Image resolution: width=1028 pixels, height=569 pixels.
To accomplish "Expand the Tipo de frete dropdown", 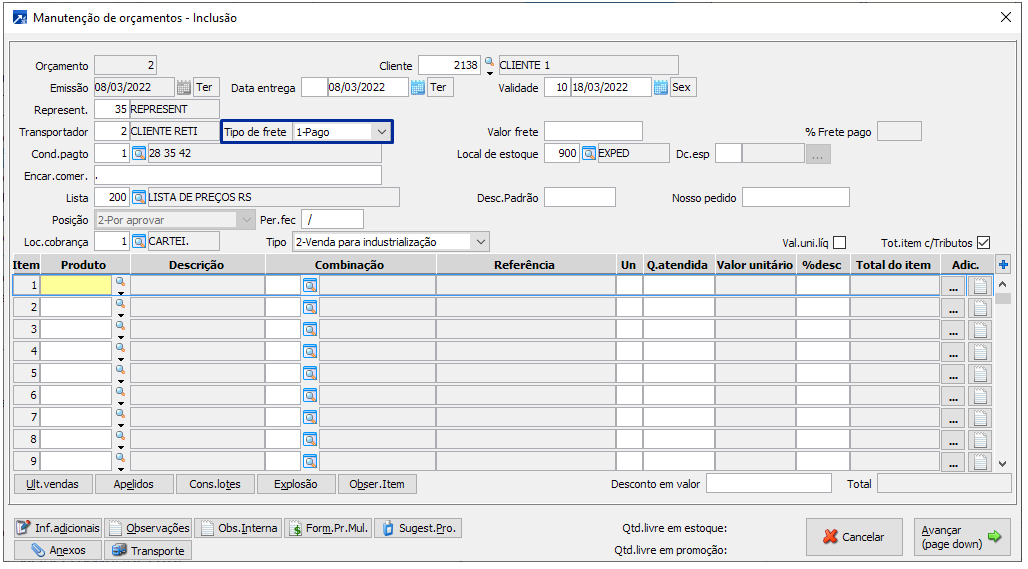I will (x=381, y=132).
